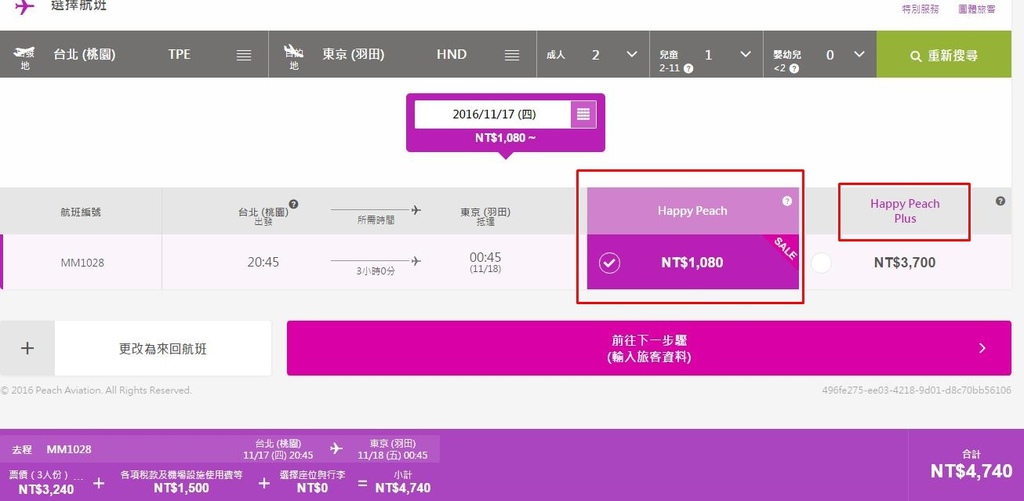Image resolution: width=1024 pixels, height=501 pixels.
Task: Click the purple plane icon beside 選擇航班
Action: point(25,7)
